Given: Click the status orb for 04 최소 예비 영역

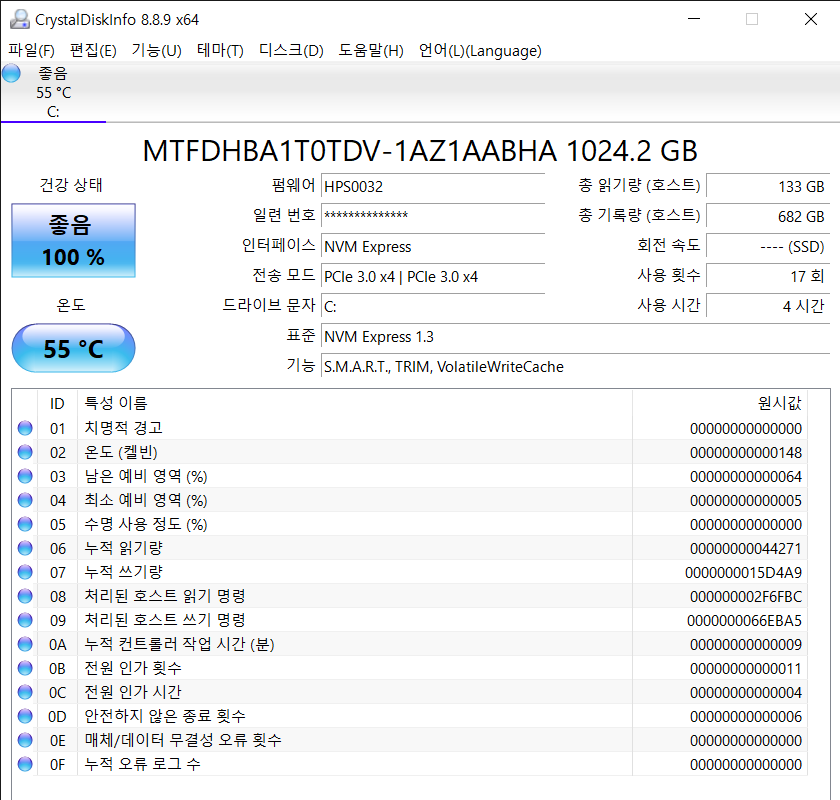Looking at the screenshot, I should 25,500.
